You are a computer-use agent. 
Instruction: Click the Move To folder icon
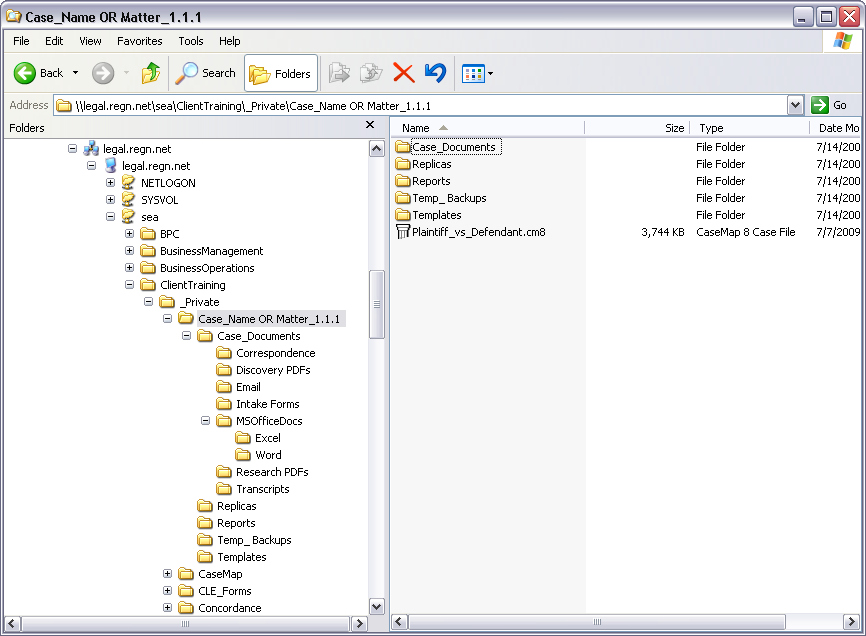click(340, 73)
